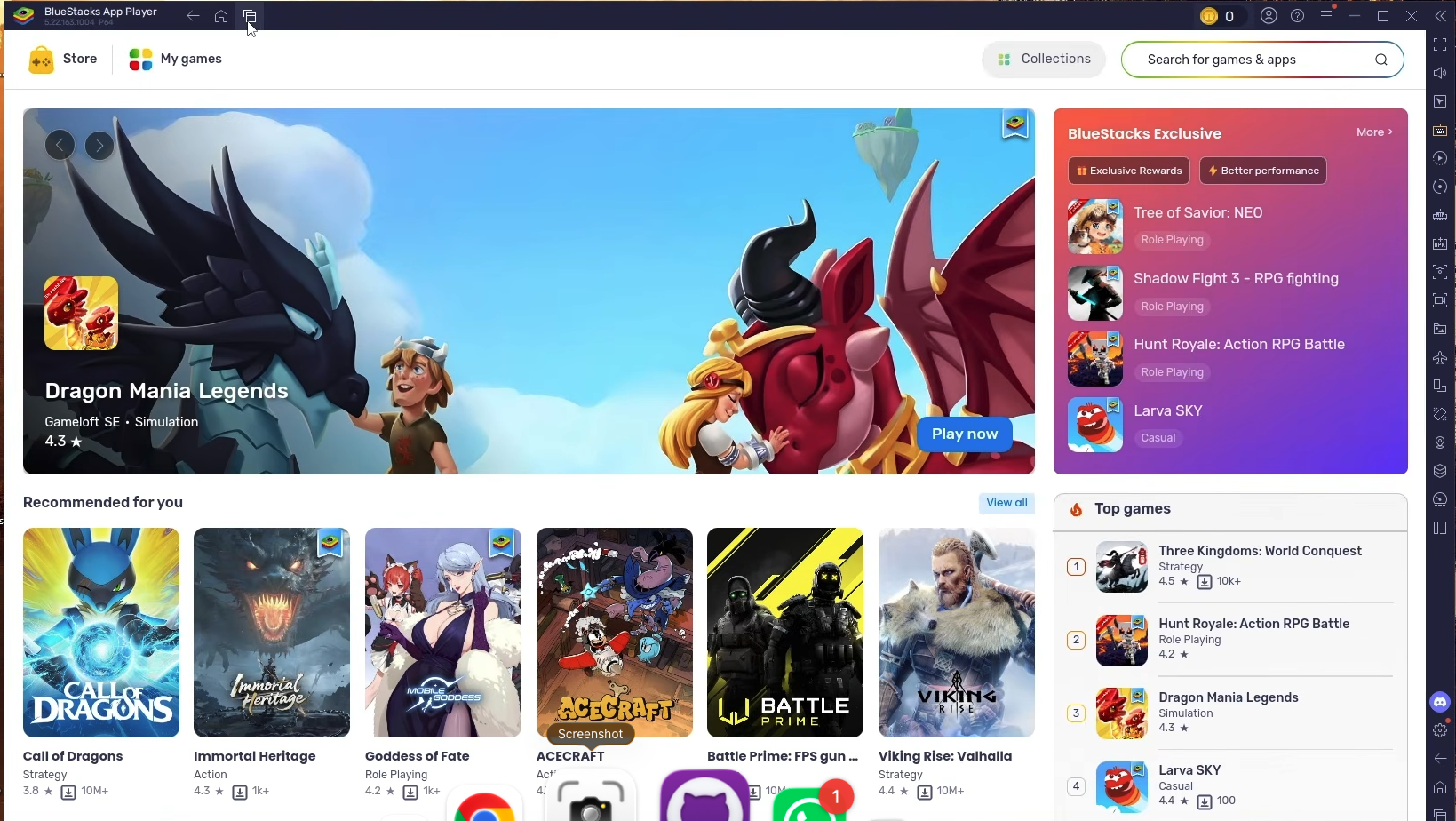Click the airplane icon in sidebar
Screen dimensions: 1456x821
tap(1440, 357)
